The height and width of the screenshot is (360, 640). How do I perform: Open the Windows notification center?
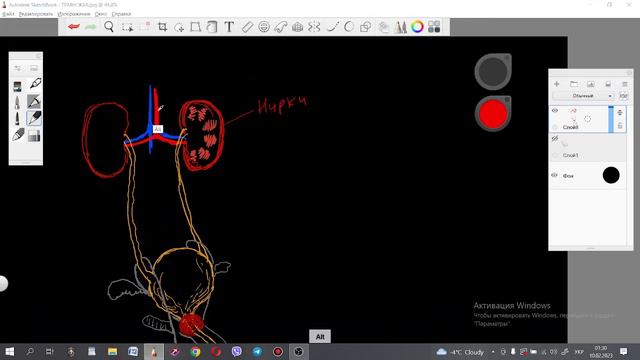623,351
